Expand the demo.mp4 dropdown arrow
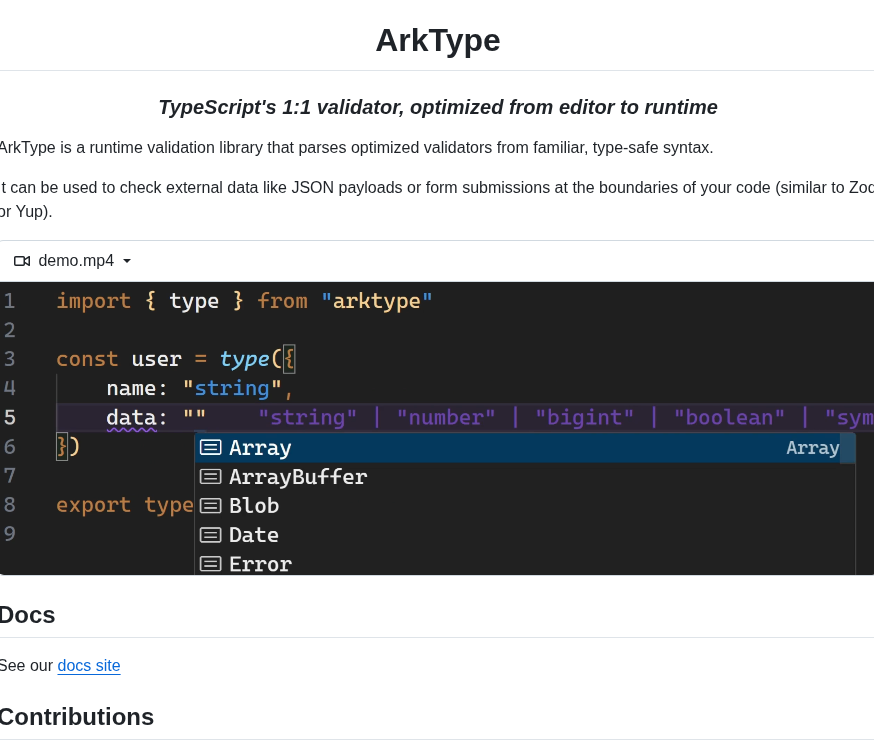Screen dimensions: 874x750 pos(127,261)
